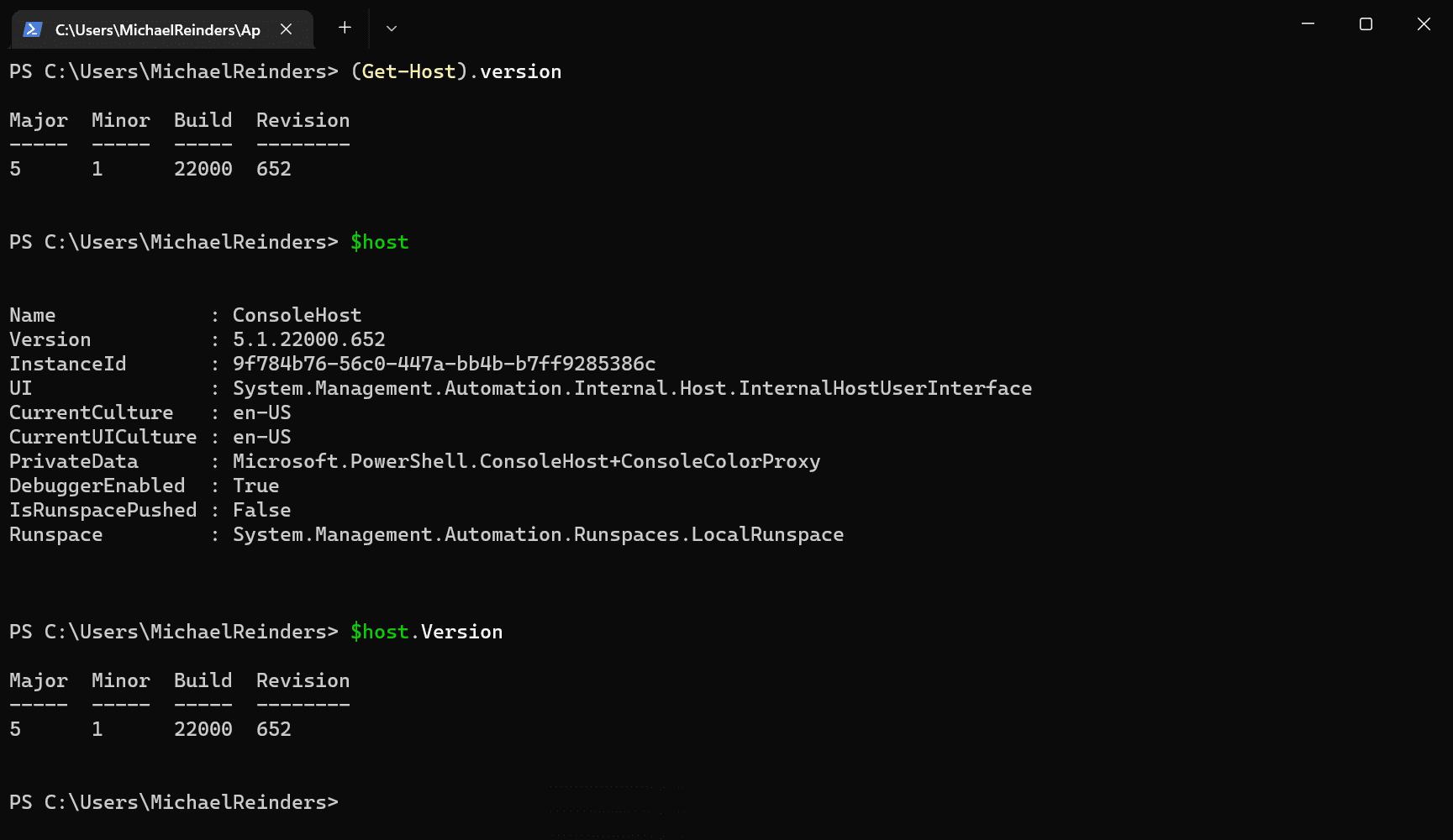The height and width of the screenshot is (840, 1453).
Task: Click the Version value 5.1.22000.652
Action: 308,339
